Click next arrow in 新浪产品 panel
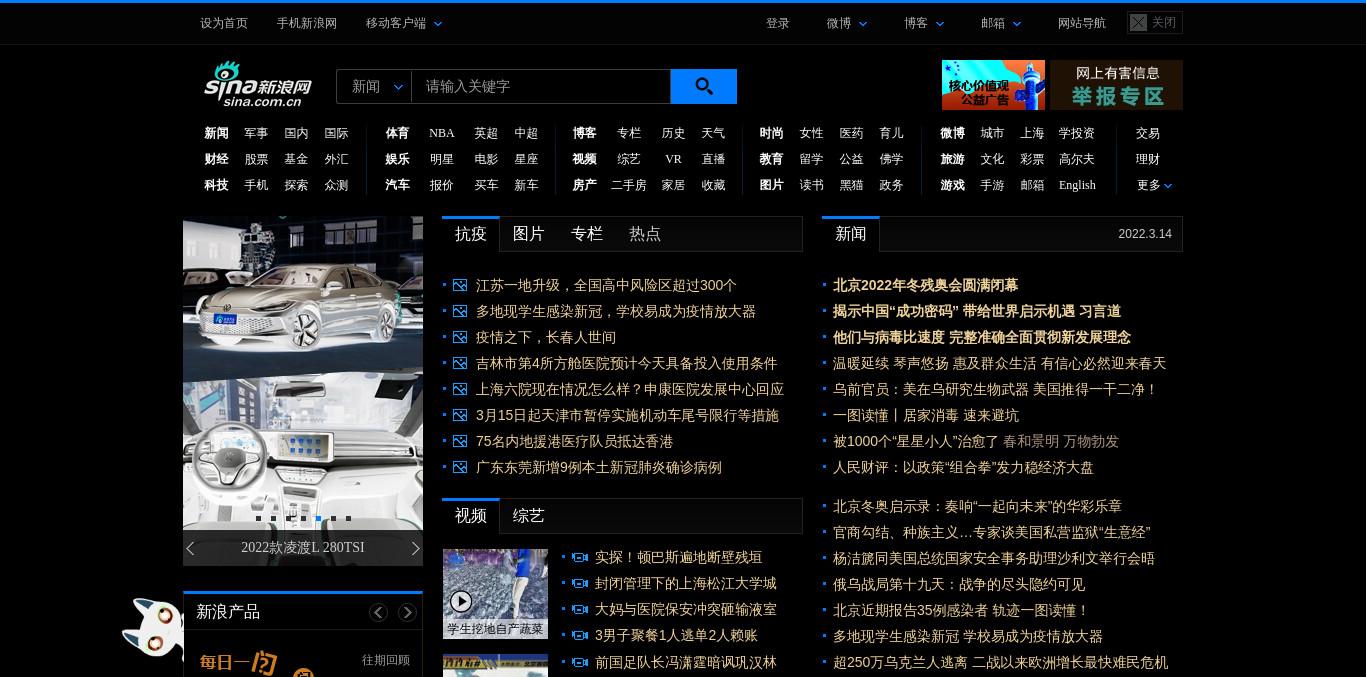The height and width of the screenshot is (677, 1366). [x=407, y=612]
